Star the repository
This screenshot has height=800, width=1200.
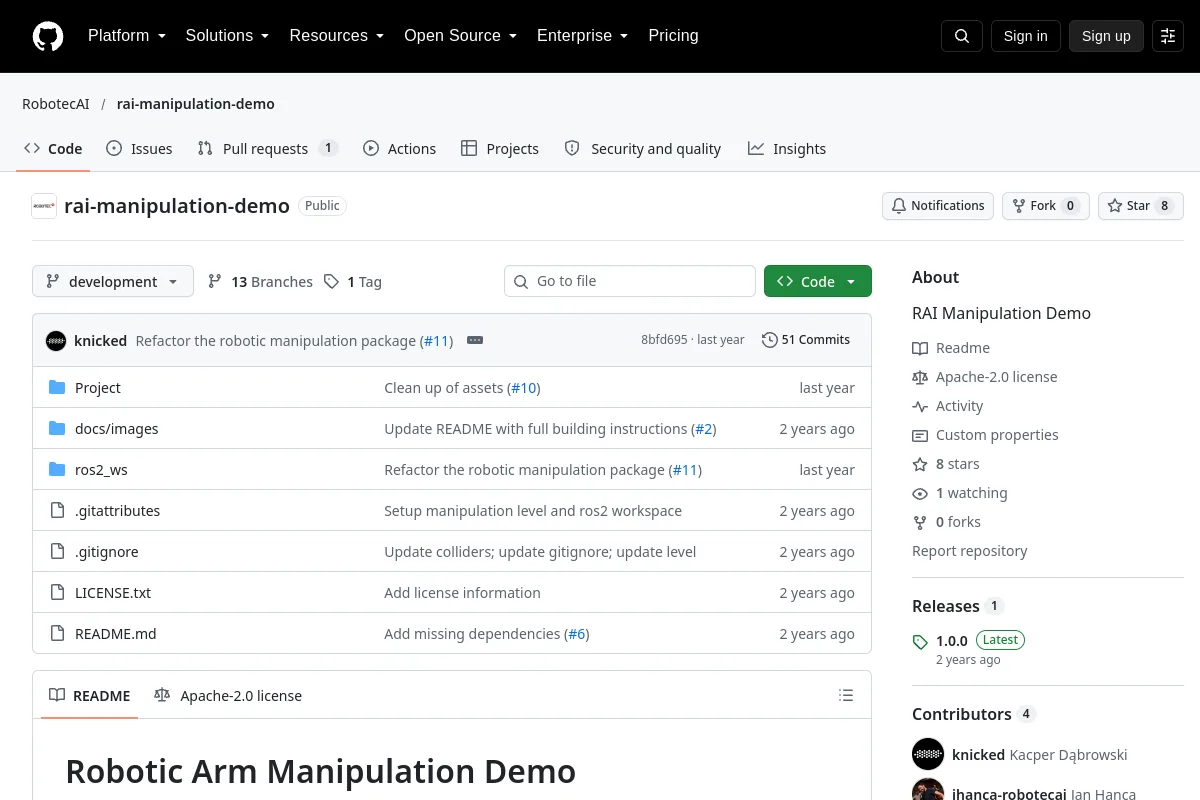coord(1141,206)
